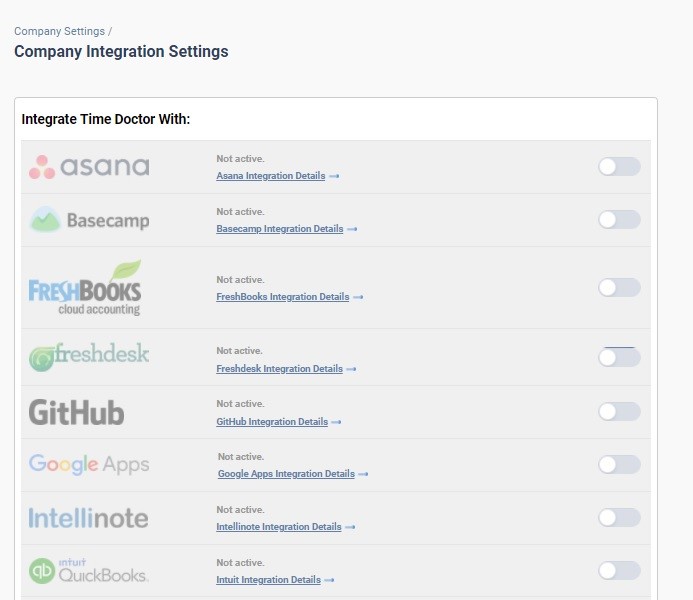
Task: Click 'Not active.' status in Basecamp row
Action: coord(240,212)
